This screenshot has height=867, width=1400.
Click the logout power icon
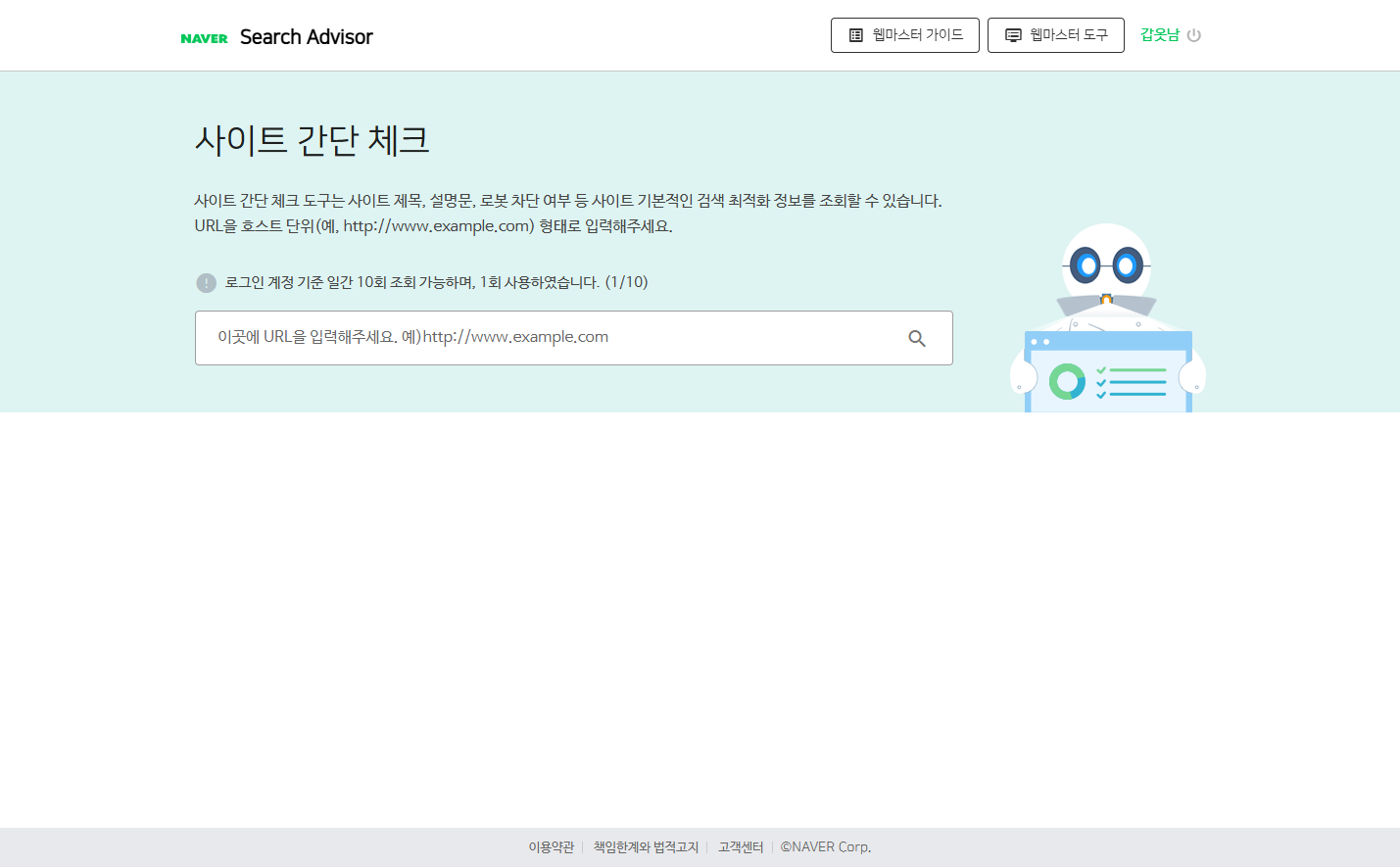(1194, 35)
